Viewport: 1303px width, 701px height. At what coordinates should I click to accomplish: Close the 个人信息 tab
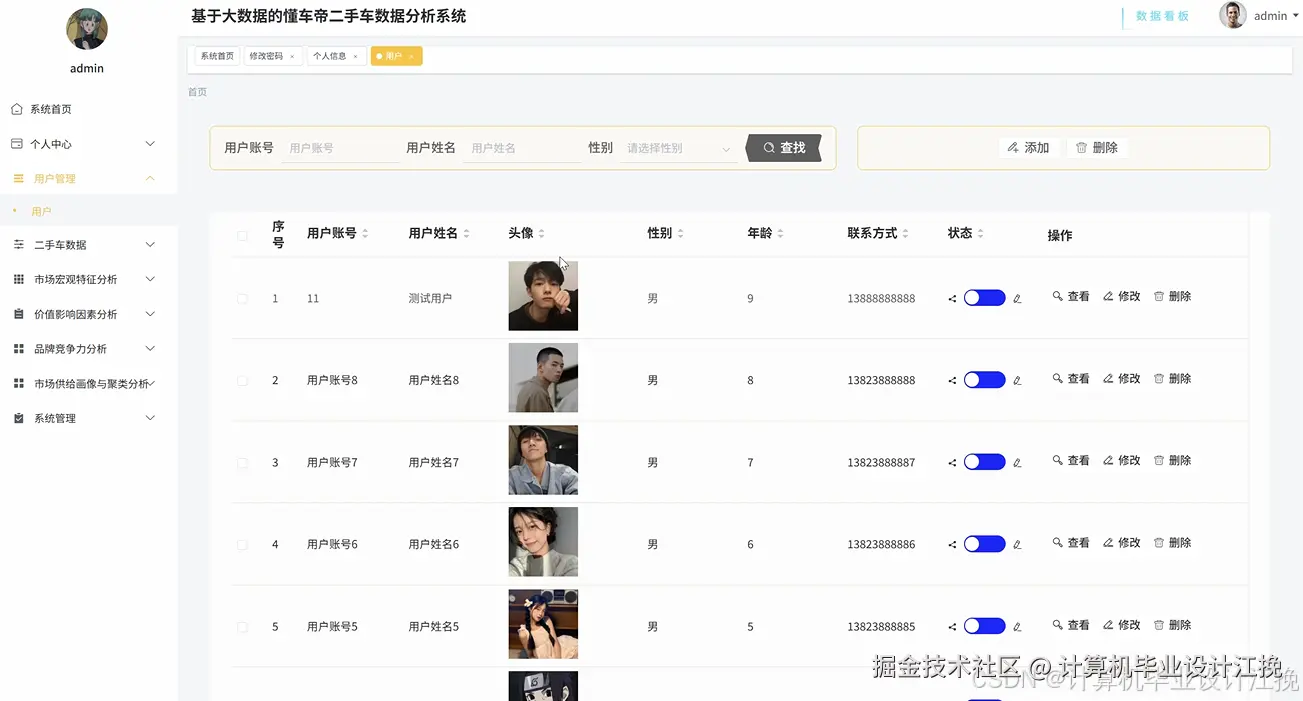pos(355,57)
